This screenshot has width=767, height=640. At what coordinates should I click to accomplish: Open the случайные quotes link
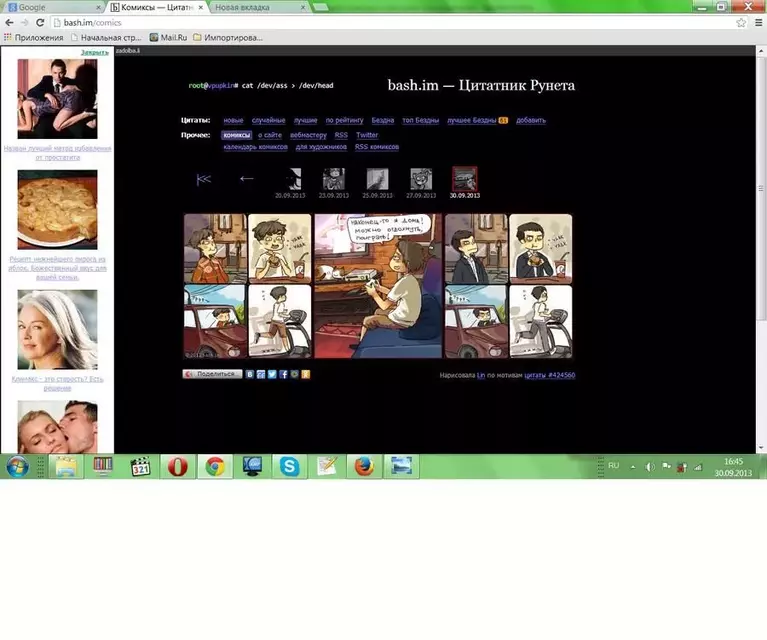click(x=269, y=120)
